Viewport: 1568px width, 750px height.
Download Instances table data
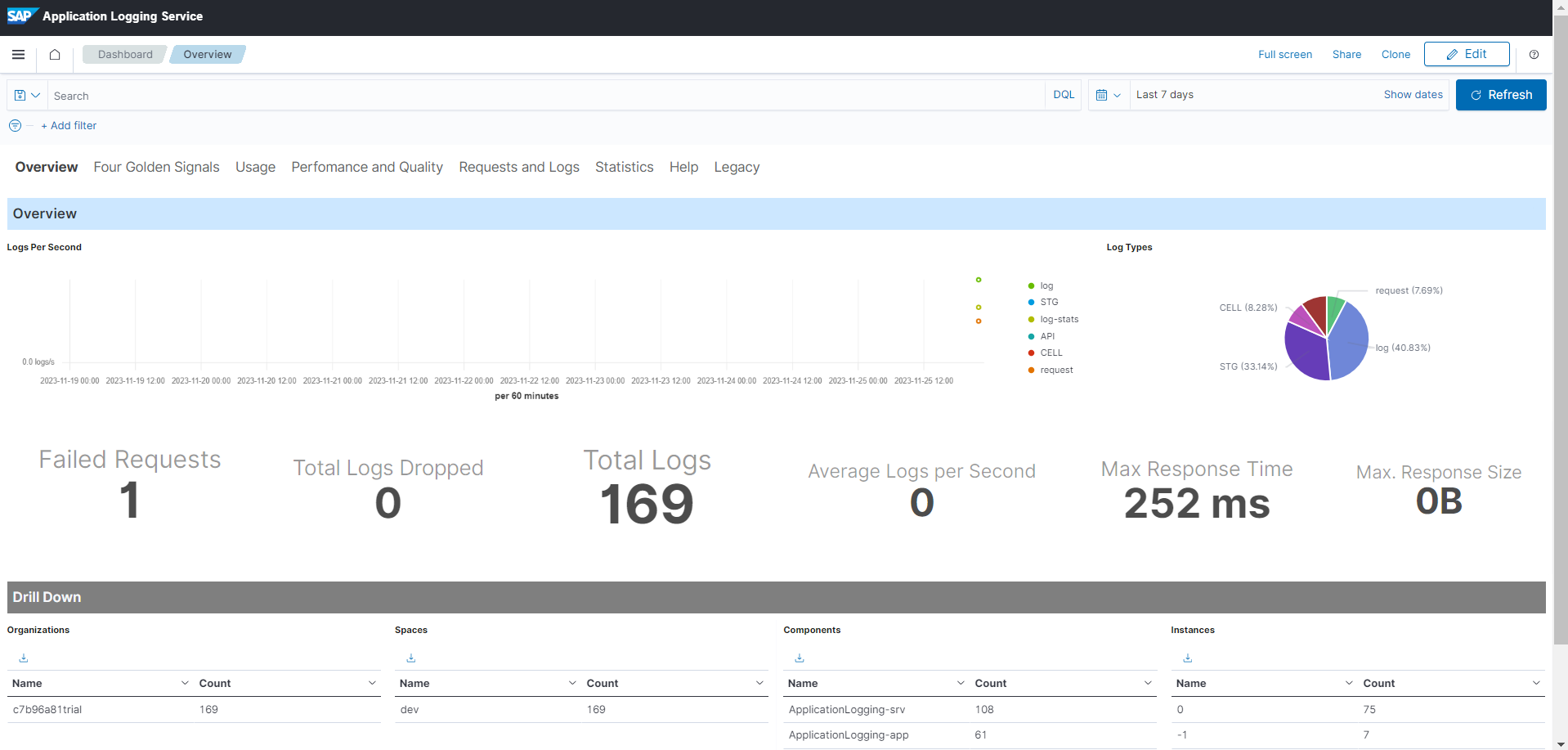[1188, 658]
